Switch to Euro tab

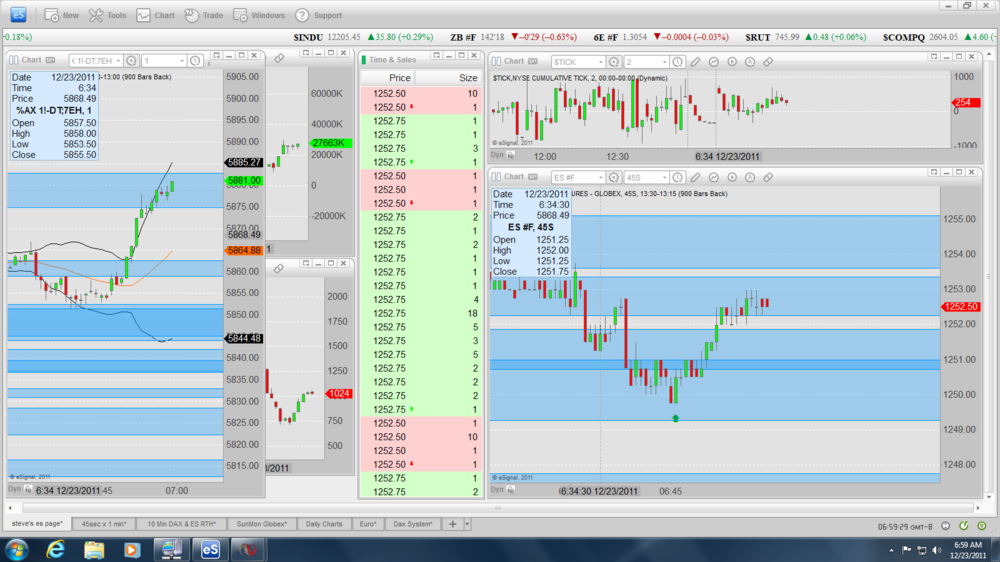tap(368, 524)
